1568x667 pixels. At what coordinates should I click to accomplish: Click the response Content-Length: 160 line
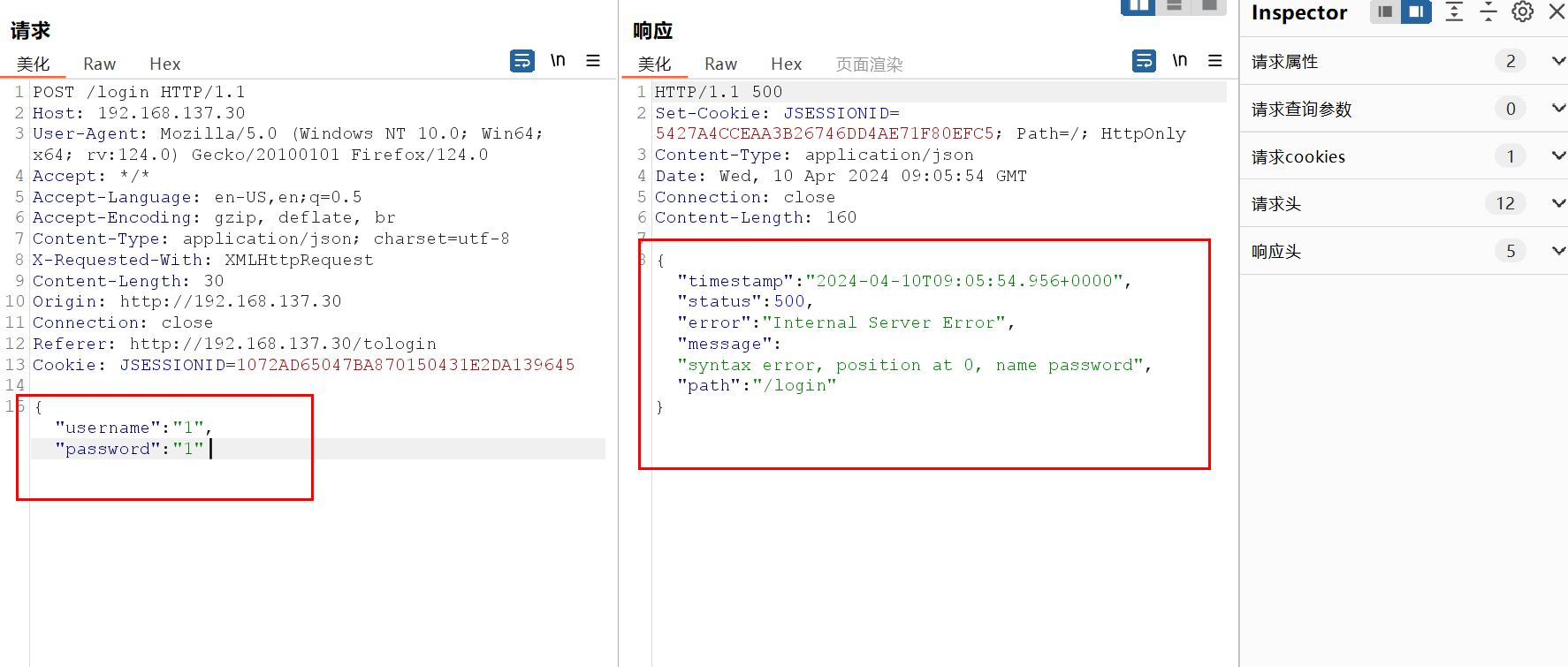pyautogui.click(x=756, y=217)
